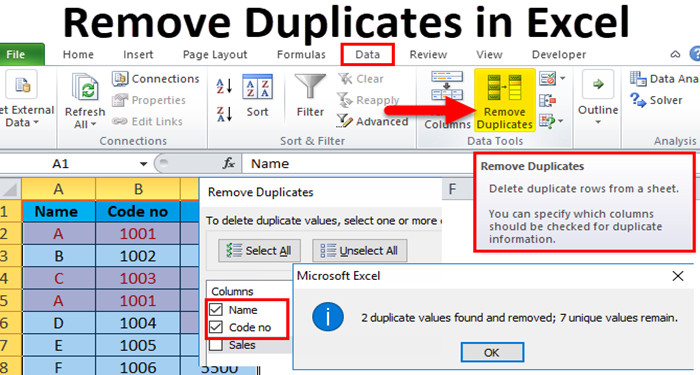Click OK in Microsoft Excel dialog
The height and width of the screenshot is (375, 700).
(x=492, y=352)
